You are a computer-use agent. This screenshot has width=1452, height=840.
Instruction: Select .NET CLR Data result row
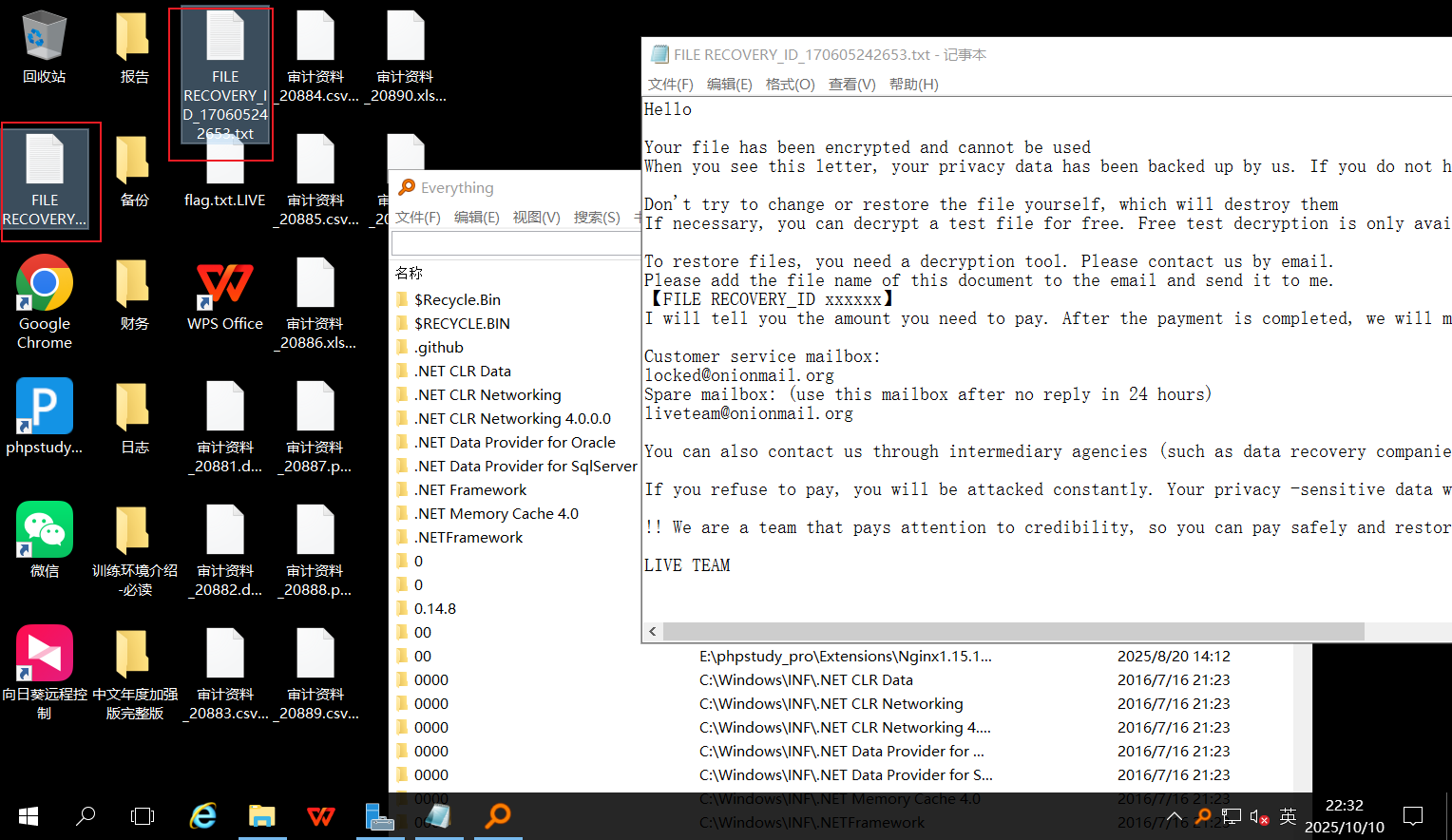point(463,371)
